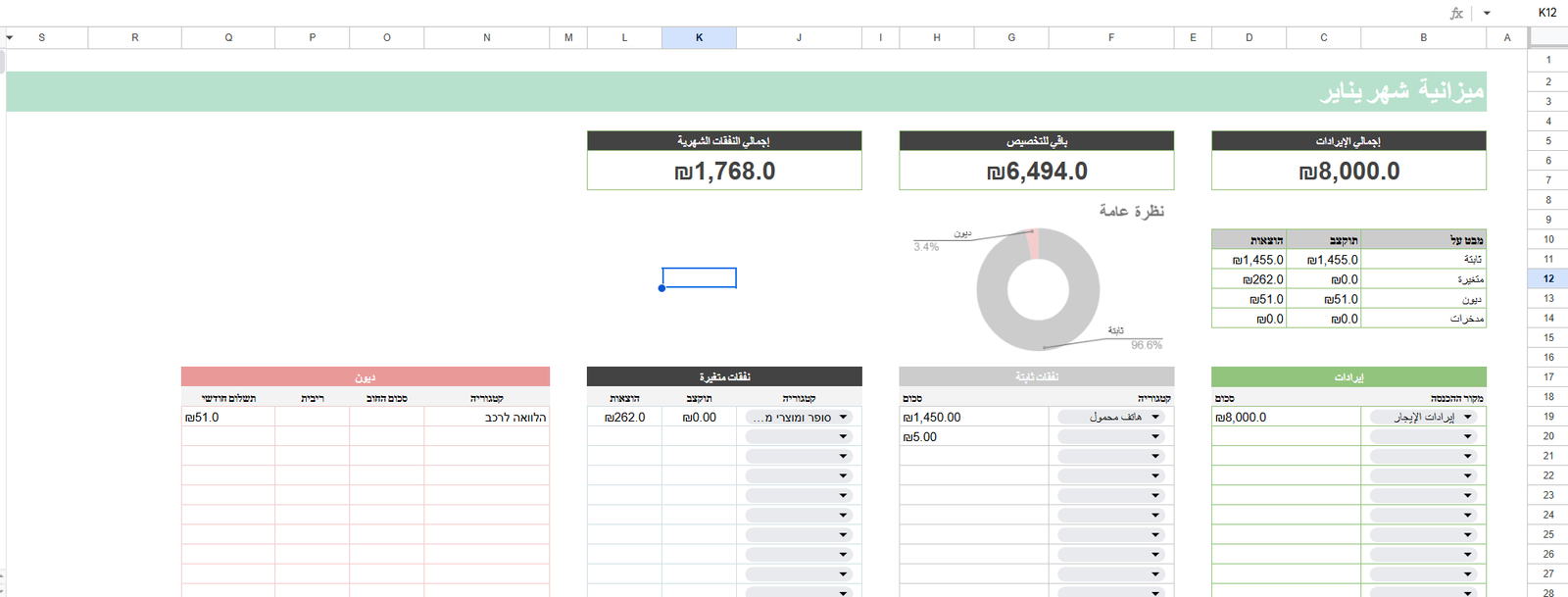Open the هاتف محمول category dropdown
The image size is (1568, 597).
[1155, 417]
